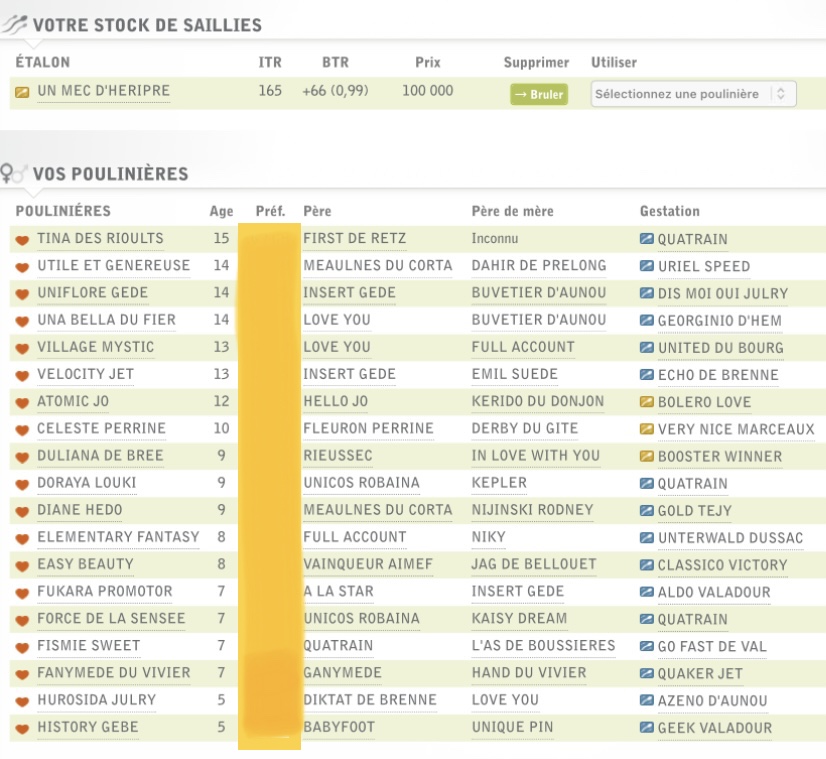Click the gold gestation icon beside BOLERO LOVE
The height and width of the screenshot is (759, 826).
646,402
